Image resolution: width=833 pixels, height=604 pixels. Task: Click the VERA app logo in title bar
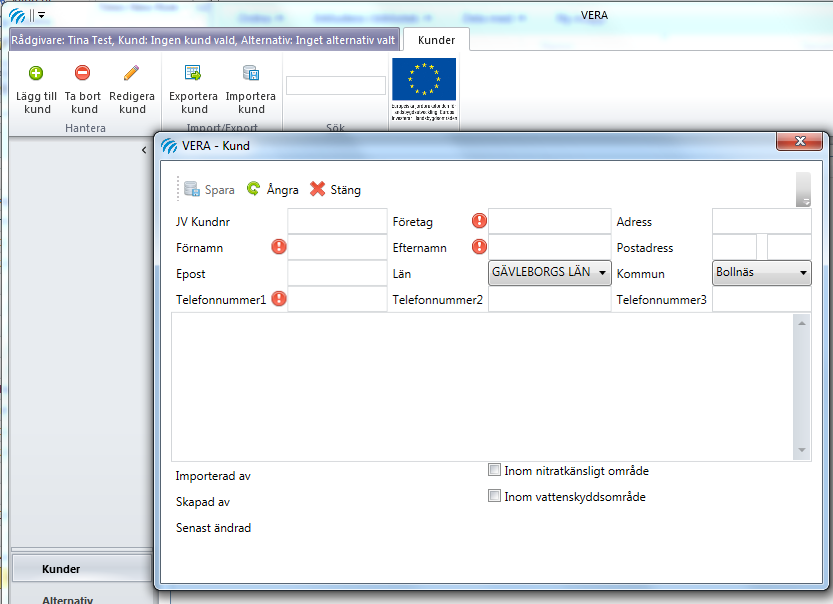pos(17,15)
